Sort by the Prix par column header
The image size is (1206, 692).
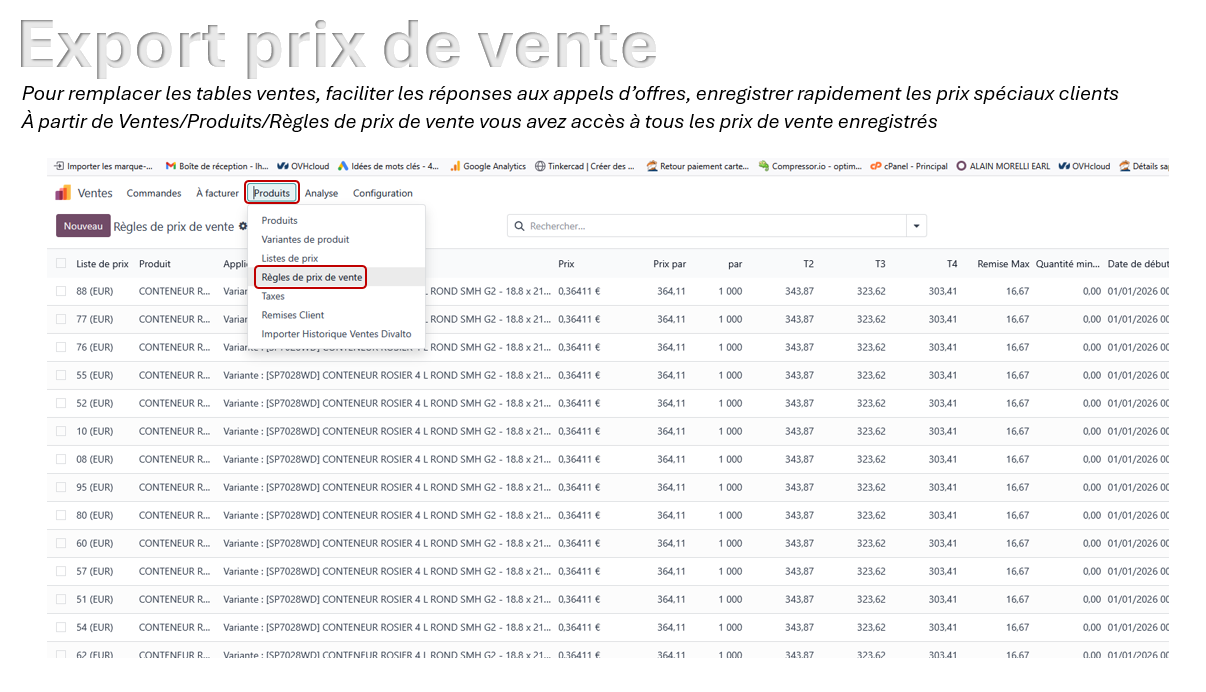coord(669,264)
